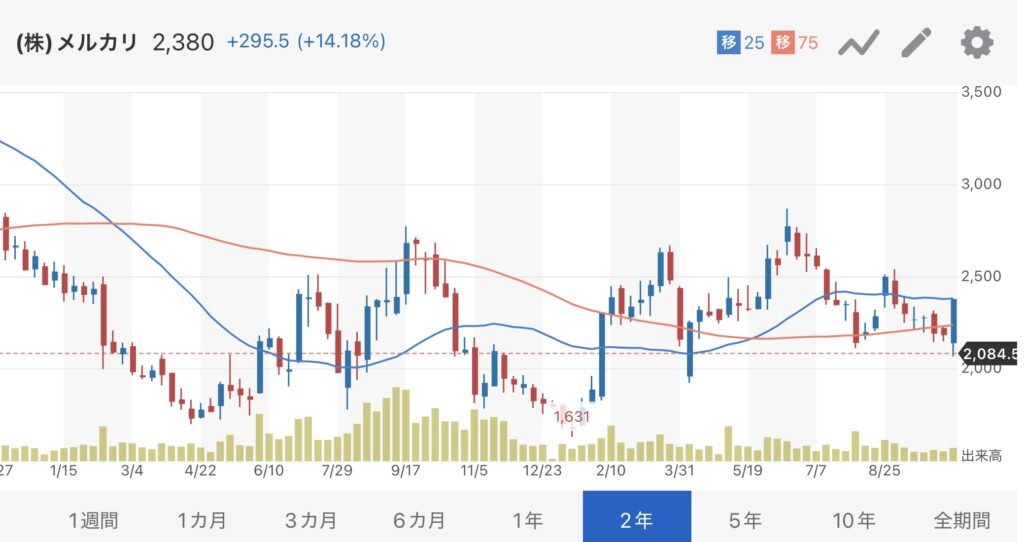The width and height of the screenshot is (1024, 542).
Task: Show the 全期間 full history range
Action: 962,520
